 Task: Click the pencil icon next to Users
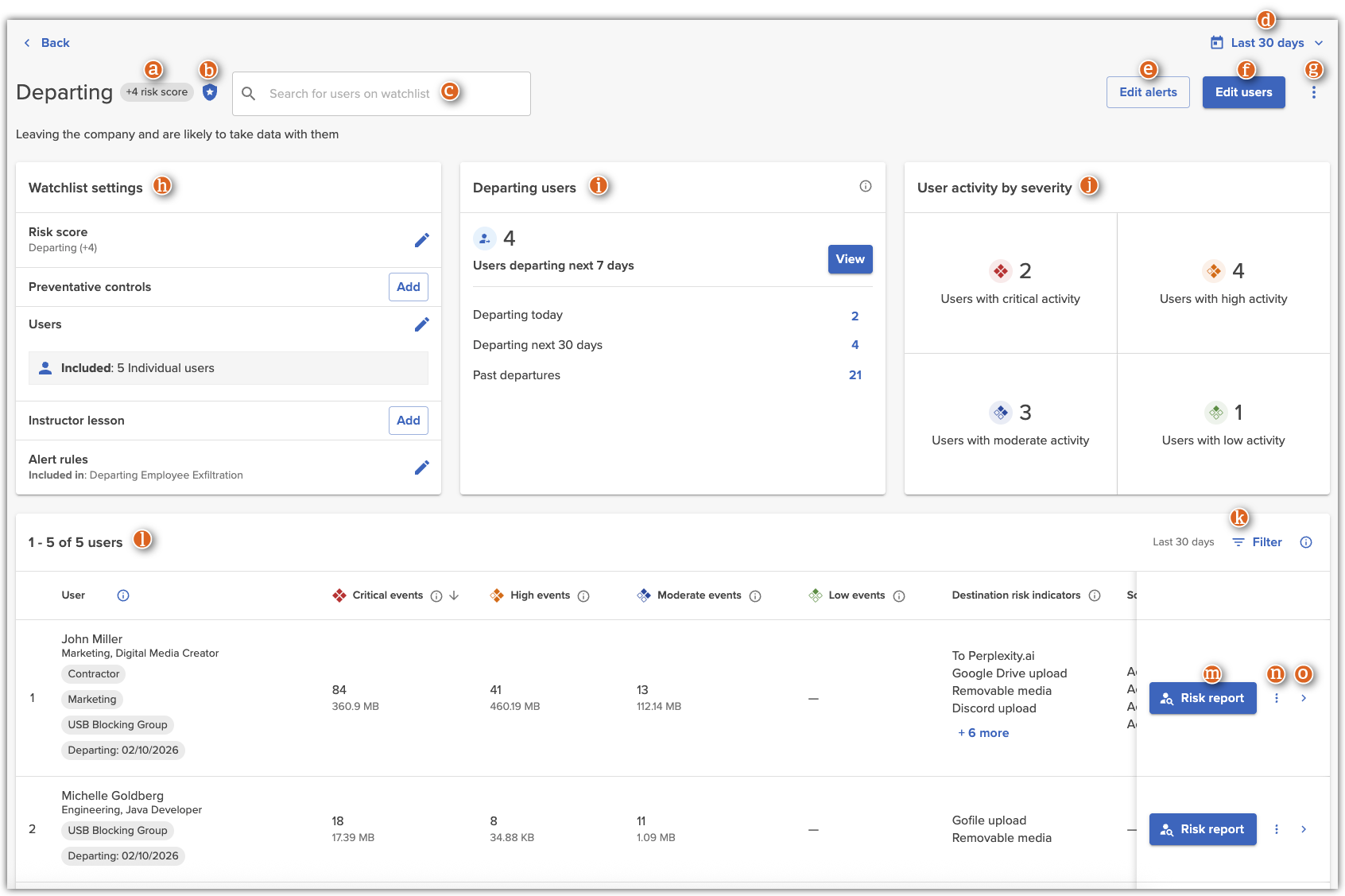(422, 324)
